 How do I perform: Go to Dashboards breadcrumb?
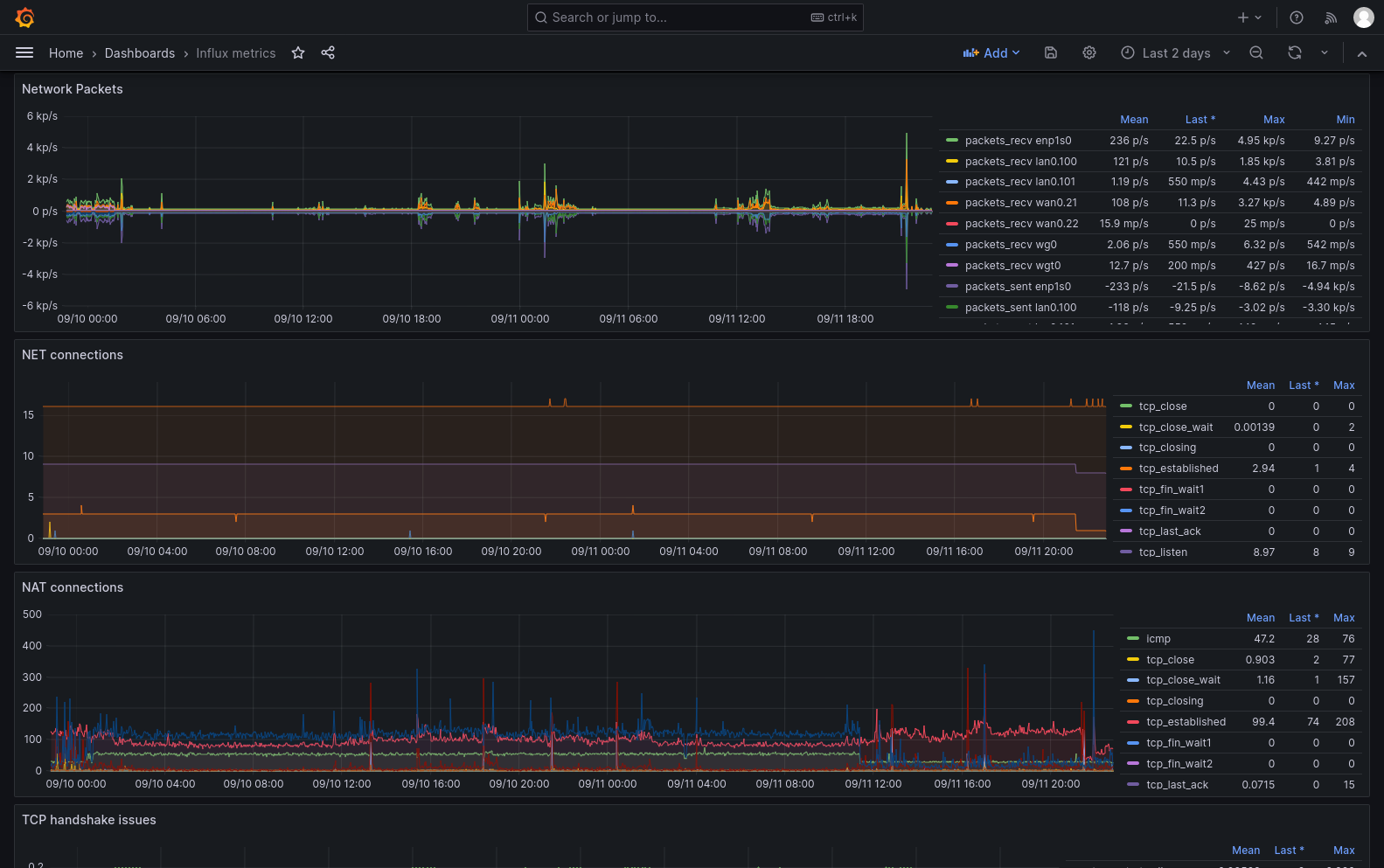pyautogui.click(x=140, y=53)
